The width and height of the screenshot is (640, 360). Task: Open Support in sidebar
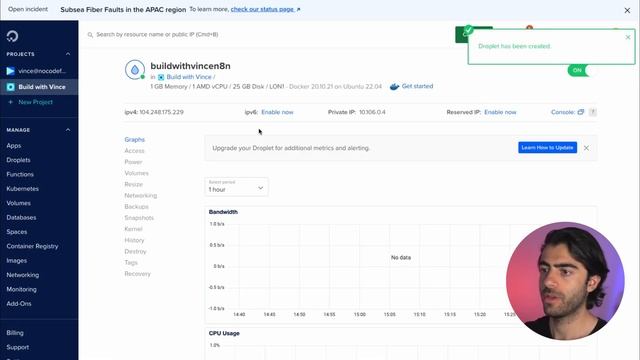pos(18,347)
